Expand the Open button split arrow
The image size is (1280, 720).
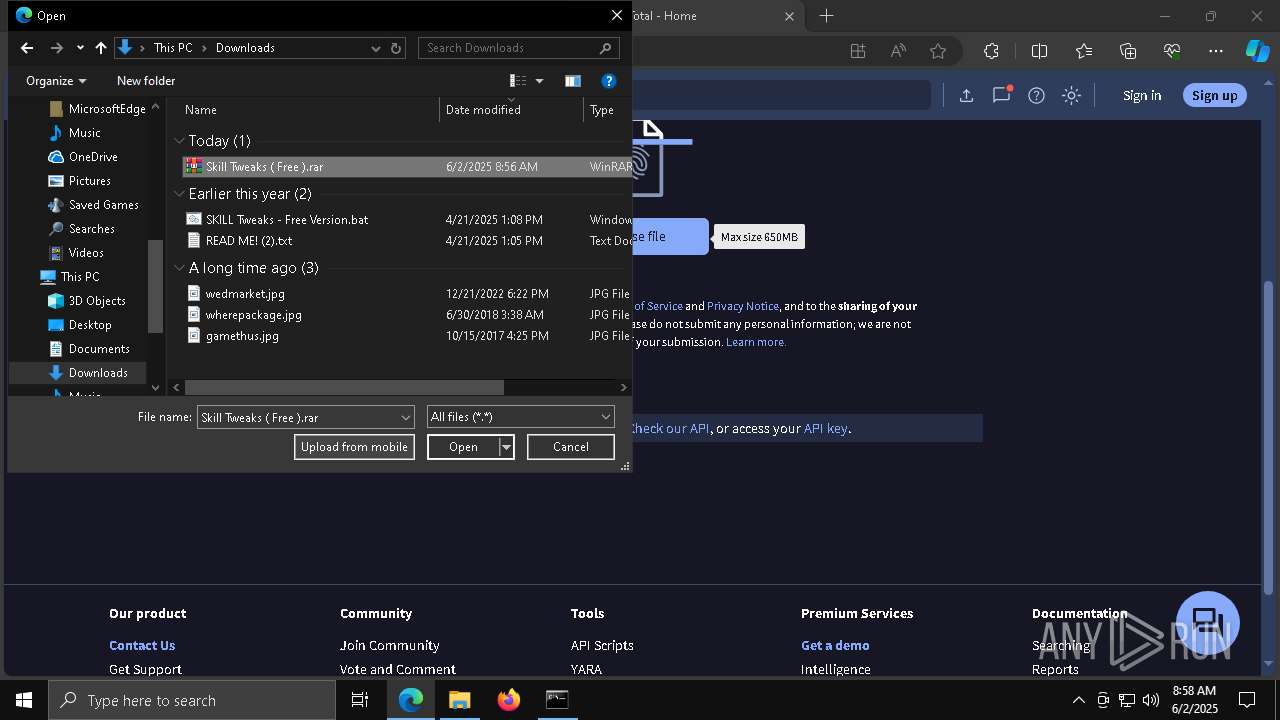click(506, 447)
